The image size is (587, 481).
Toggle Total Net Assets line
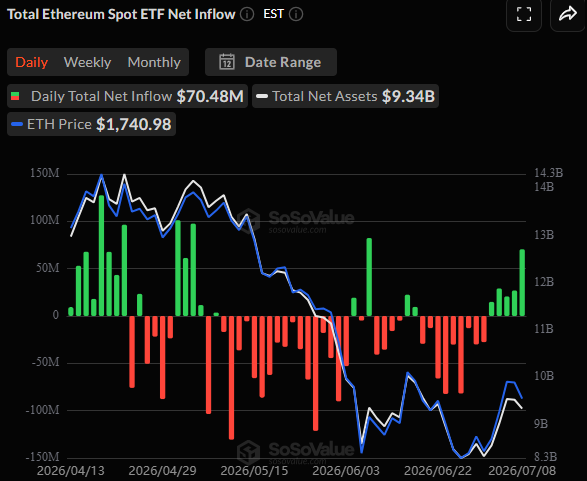345,96
